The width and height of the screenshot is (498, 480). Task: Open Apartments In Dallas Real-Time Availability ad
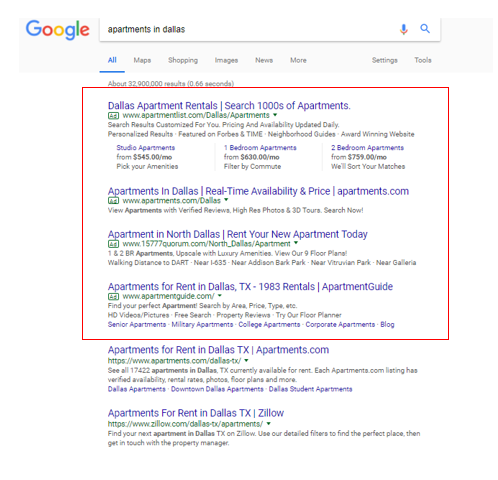coord(258,191)
